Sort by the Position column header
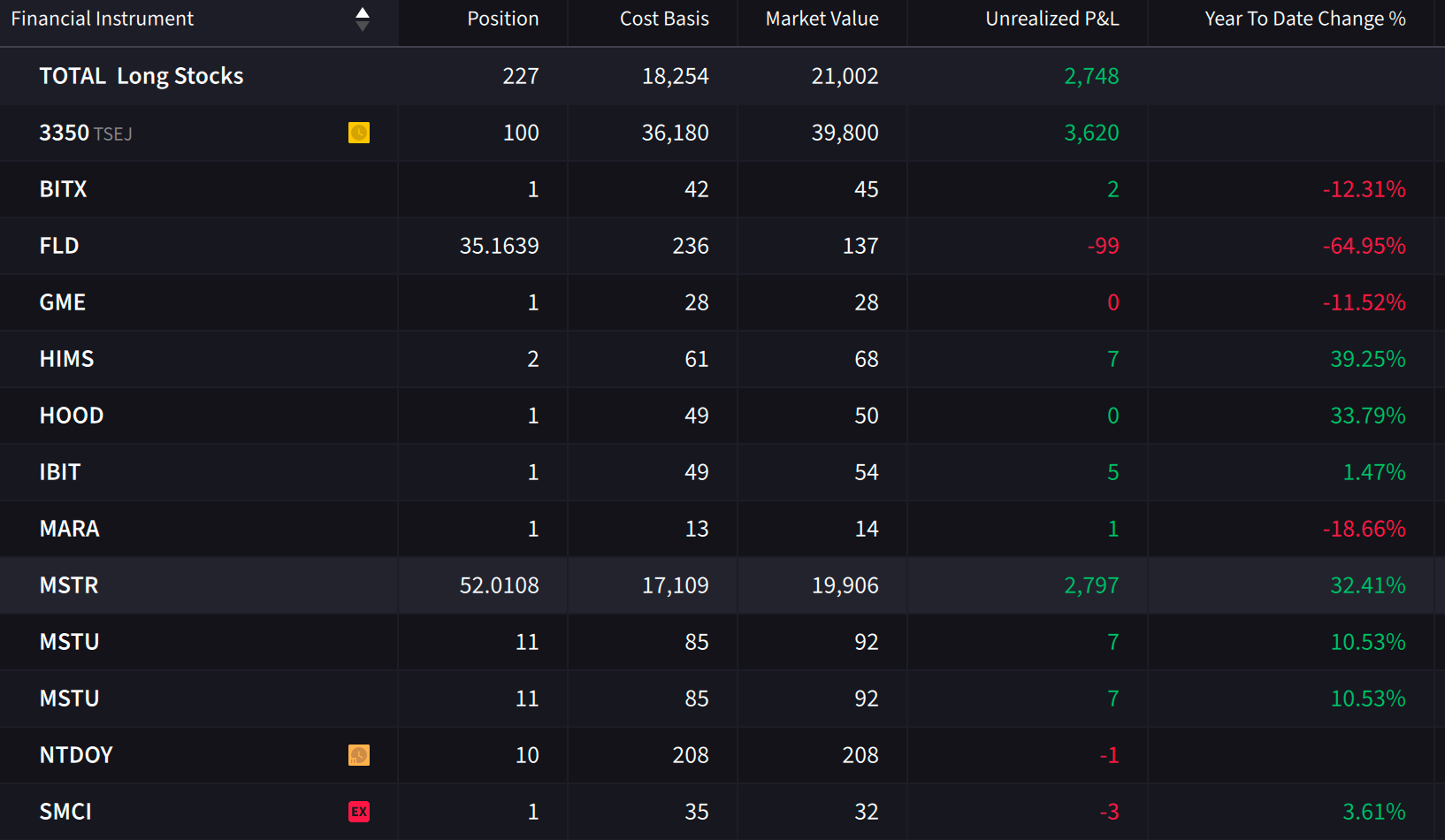Screen dimensions: 1445x840 click(x=502, y=19)
